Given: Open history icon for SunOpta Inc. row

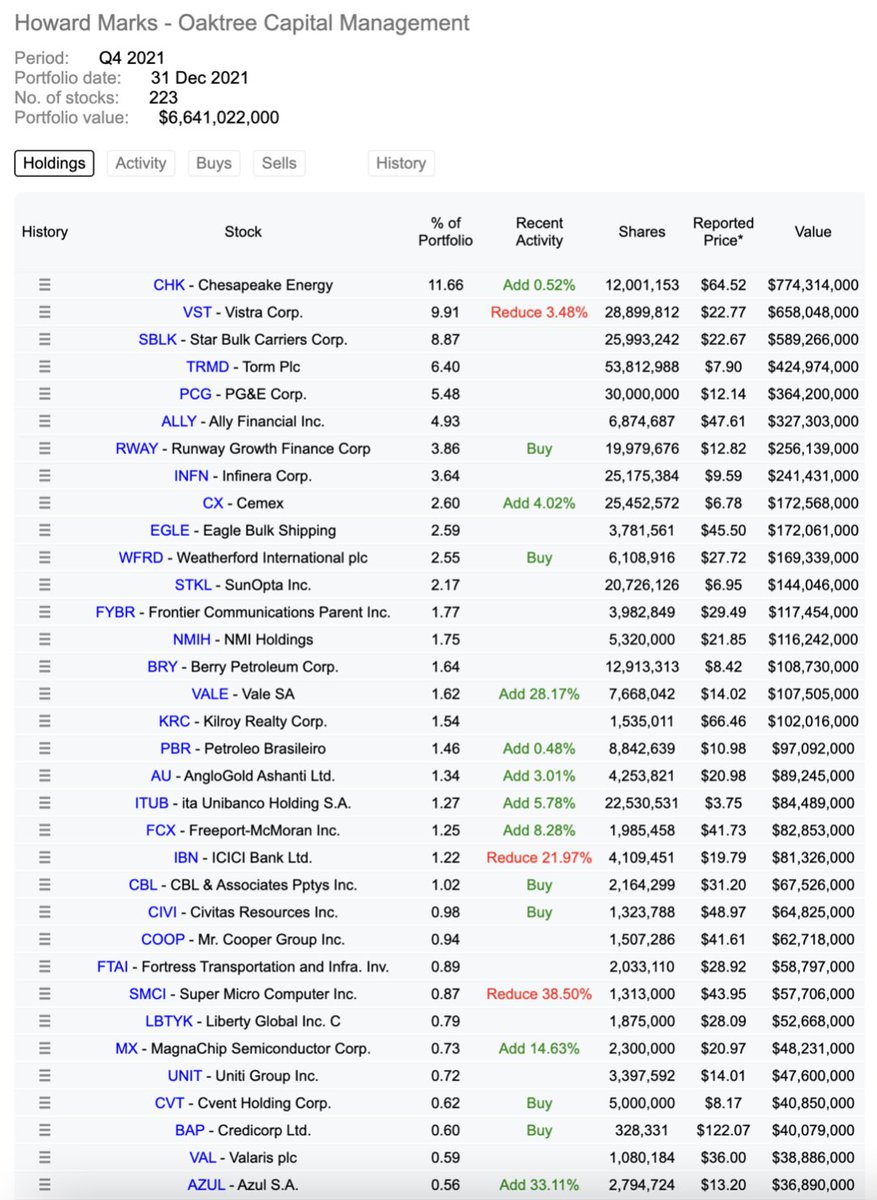Looking at the screenshot, I should tap(44, 585).
